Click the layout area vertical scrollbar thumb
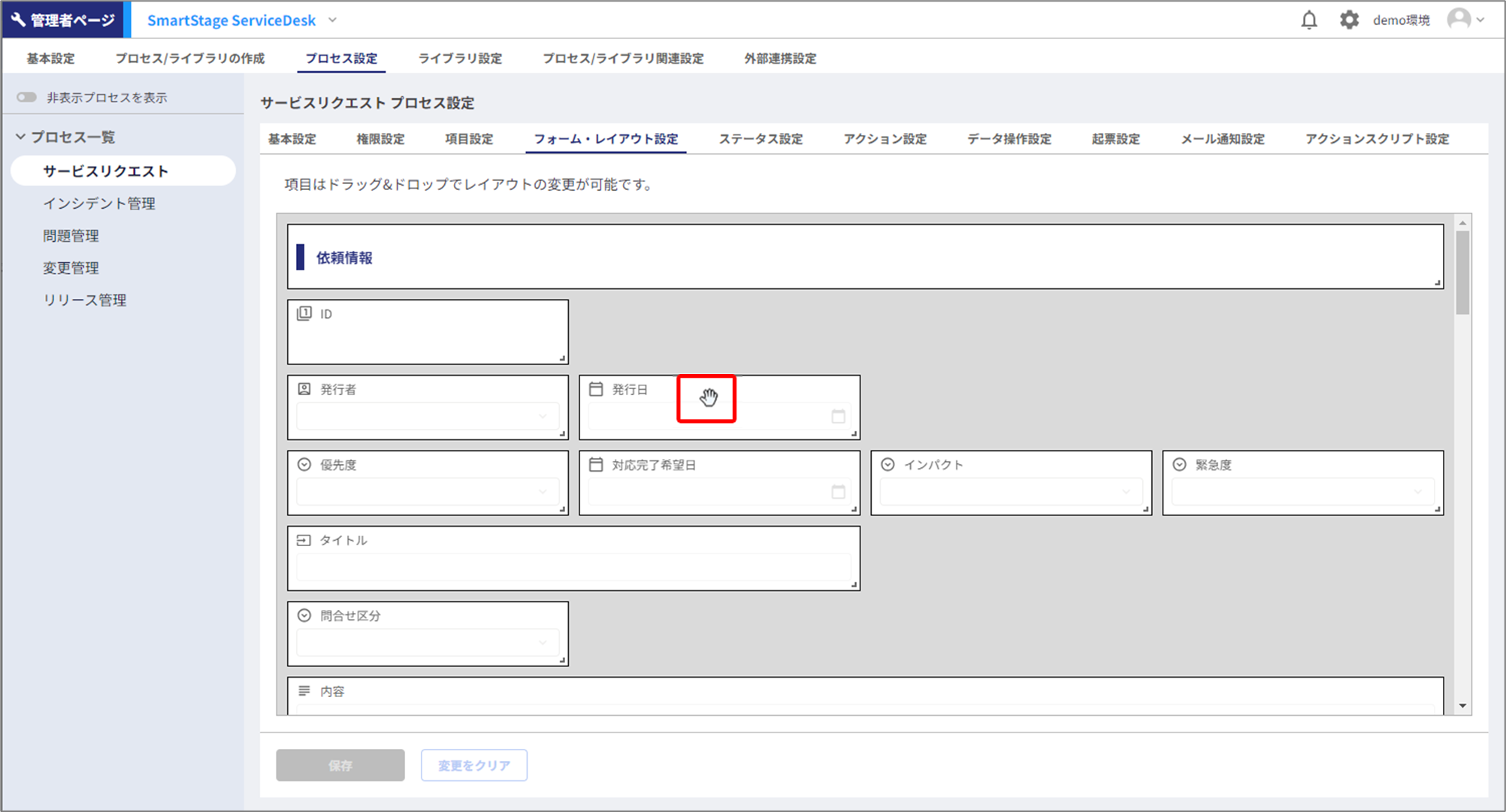This screenshot has width=1506, height=812. (x=1462, y=273)
